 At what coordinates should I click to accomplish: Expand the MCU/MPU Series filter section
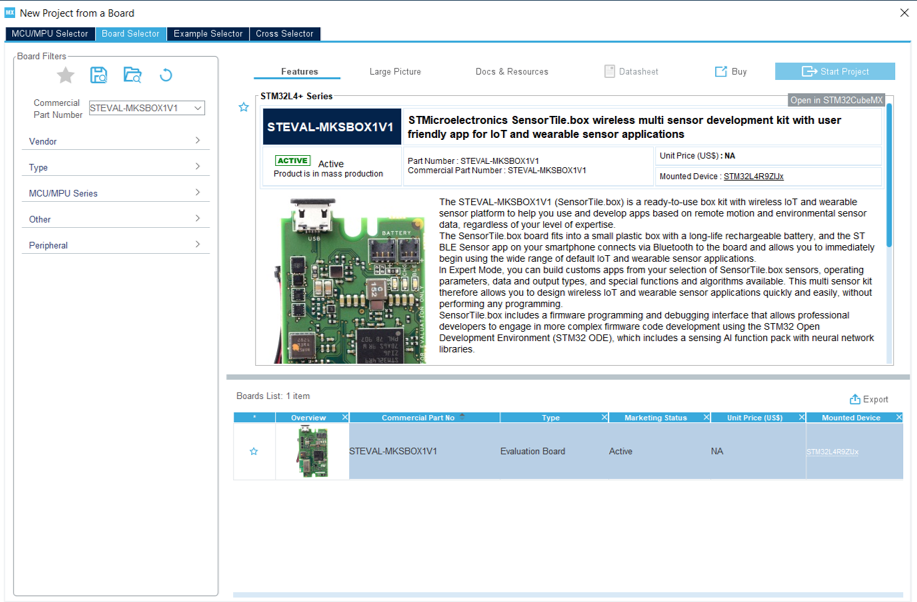[x=116, y=193]
